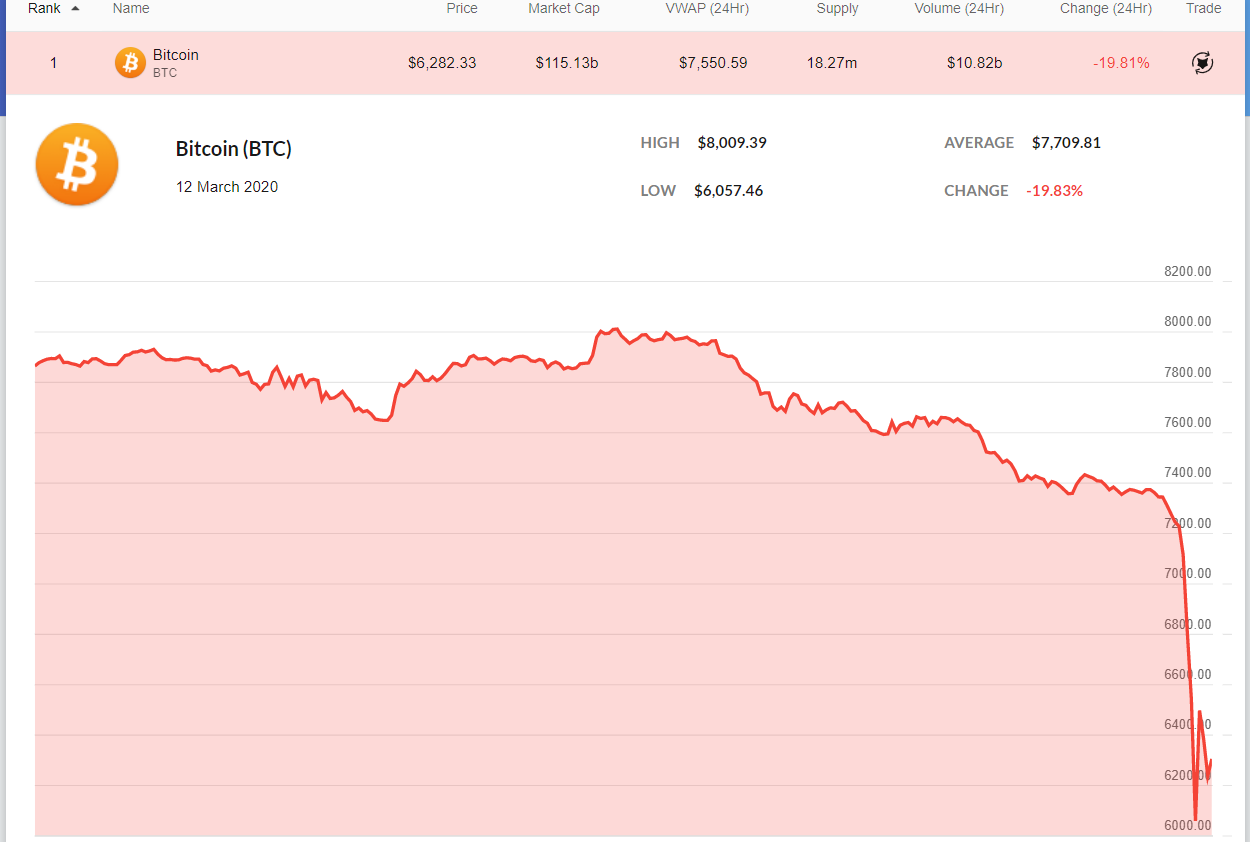This screenshot has width=1250, height=842.
Task: Click the Bitcoin (BTC) heading
Action: (x=234, y=149)
